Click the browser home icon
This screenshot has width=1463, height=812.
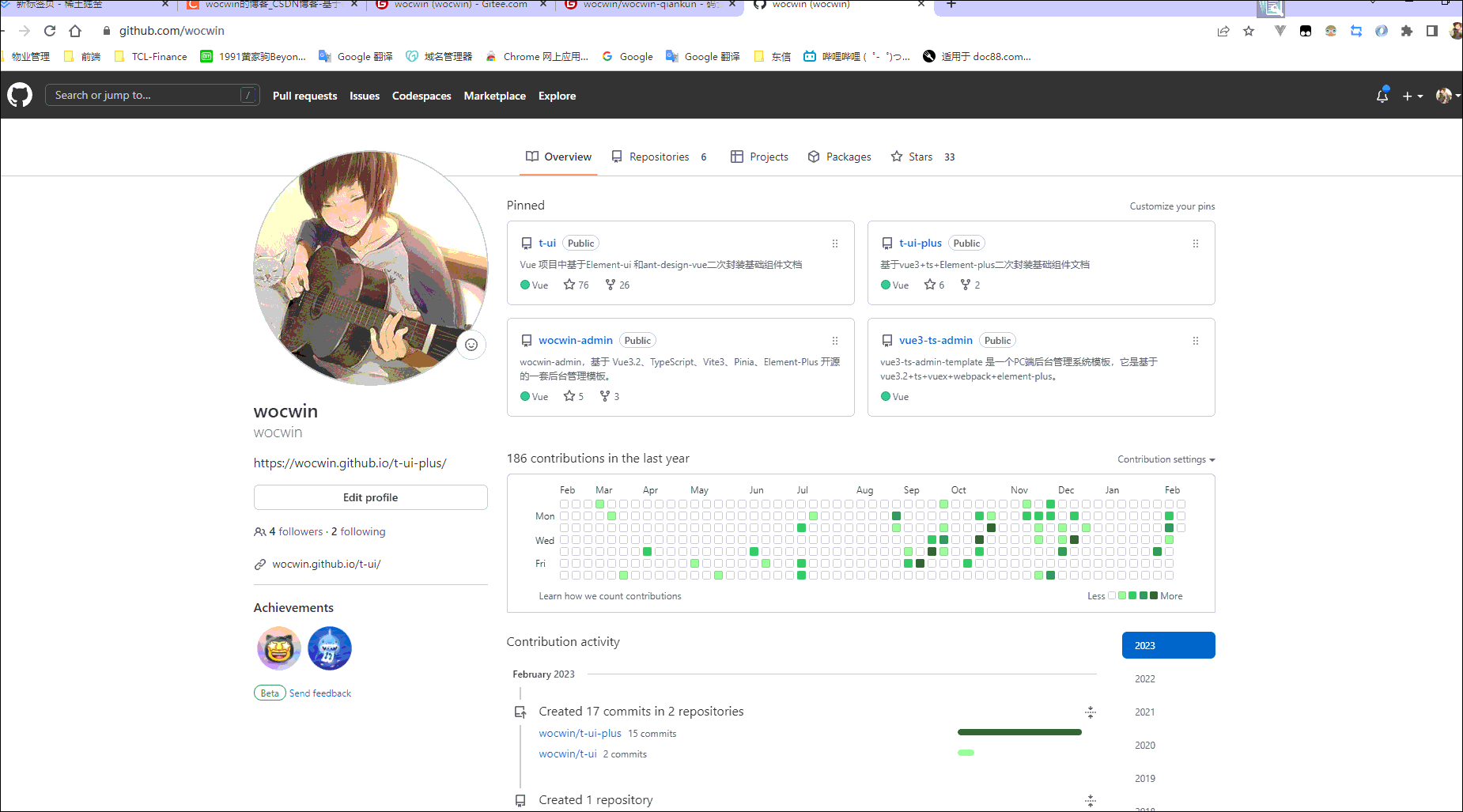75,31
